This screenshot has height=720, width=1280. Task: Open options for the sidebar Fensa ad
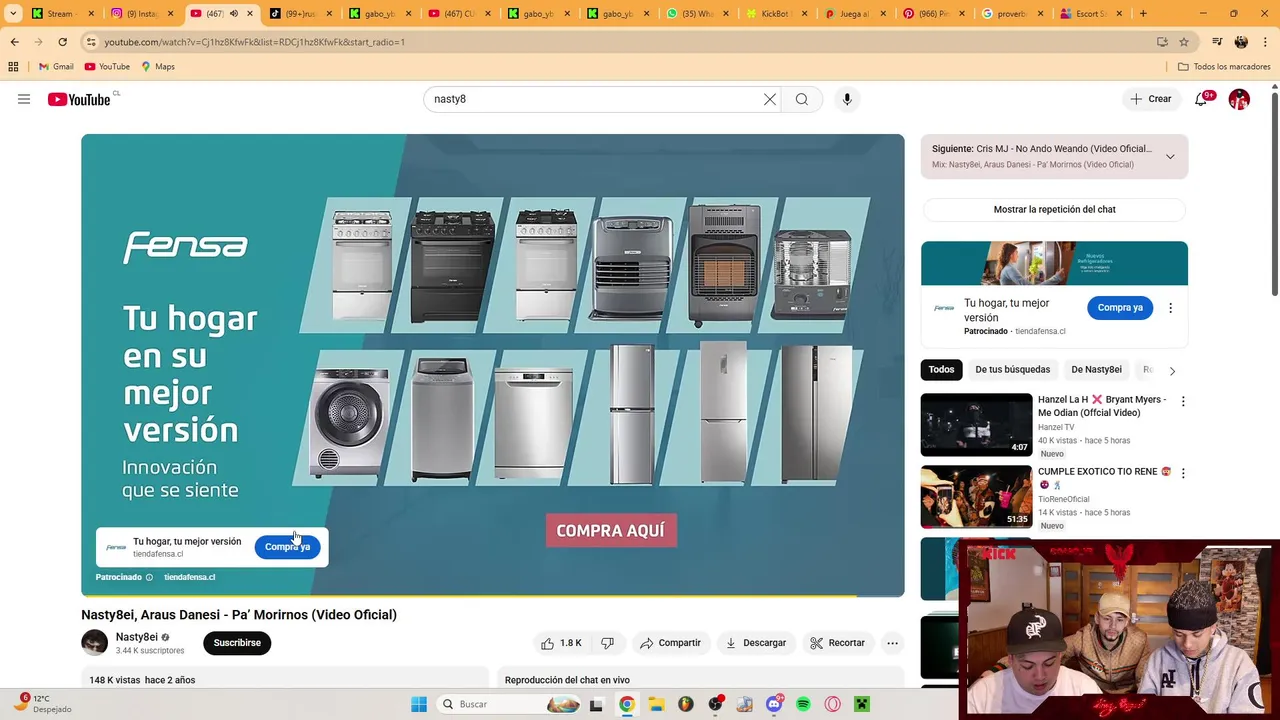pyautogui.click(x=1170, y=308)
